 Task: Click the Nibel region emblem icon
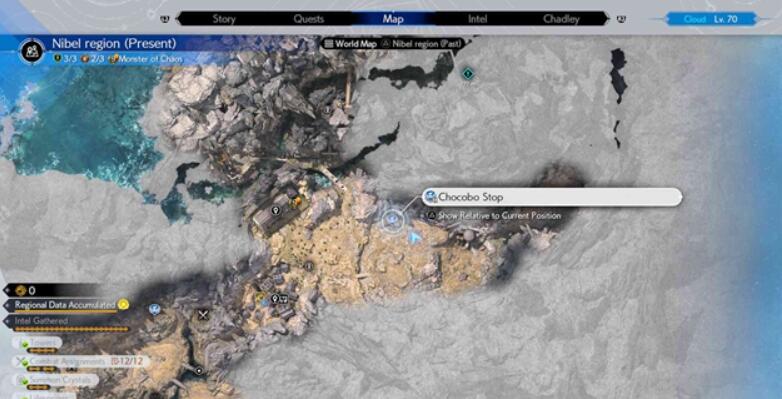coord(32,51)
